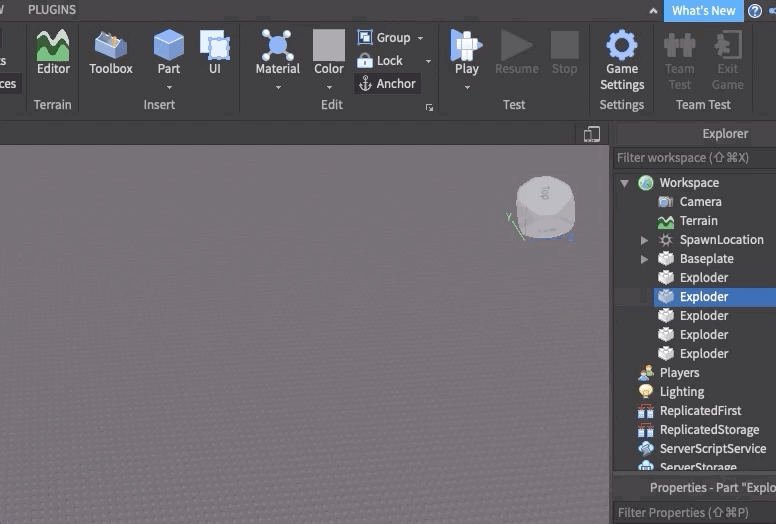Click the Stop test button

[x=565, y=52]
